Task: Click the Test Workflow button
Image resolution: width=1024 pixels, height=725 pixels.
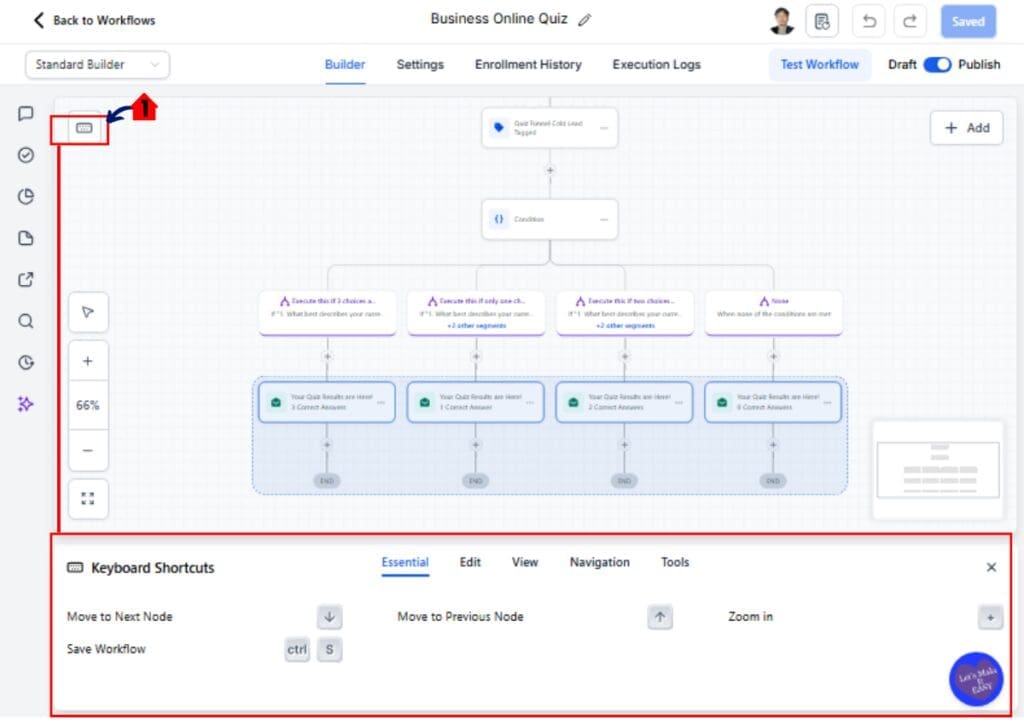Action: (x=820, y=64)
